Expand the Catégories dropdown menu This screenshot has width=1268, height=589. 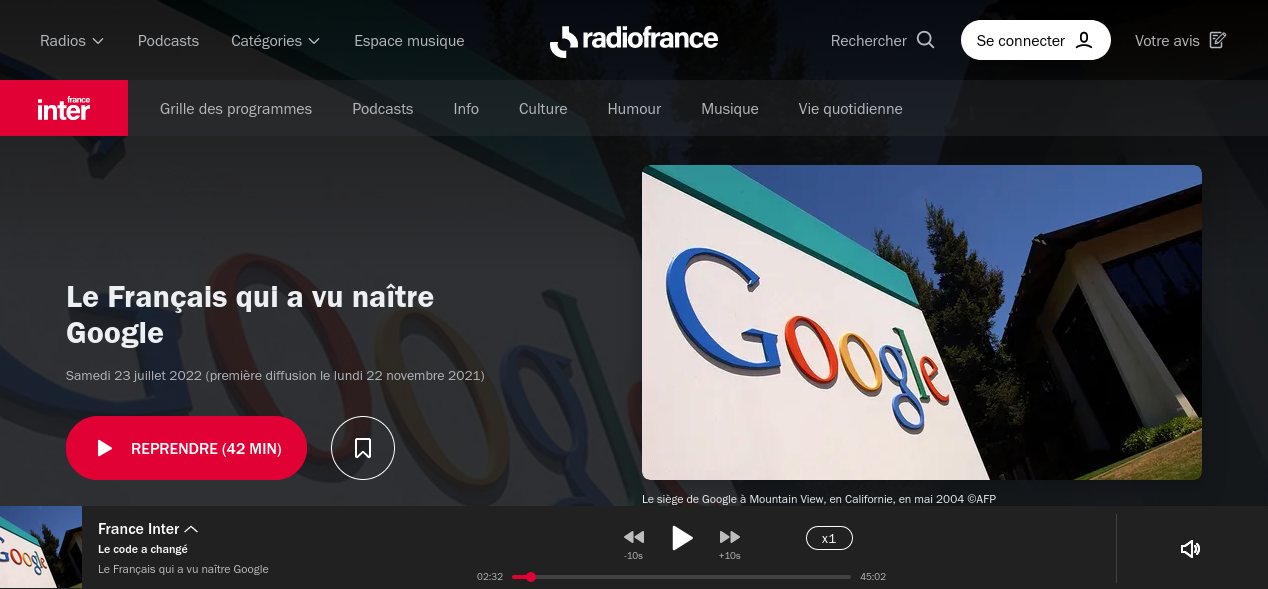coord(276,41)
